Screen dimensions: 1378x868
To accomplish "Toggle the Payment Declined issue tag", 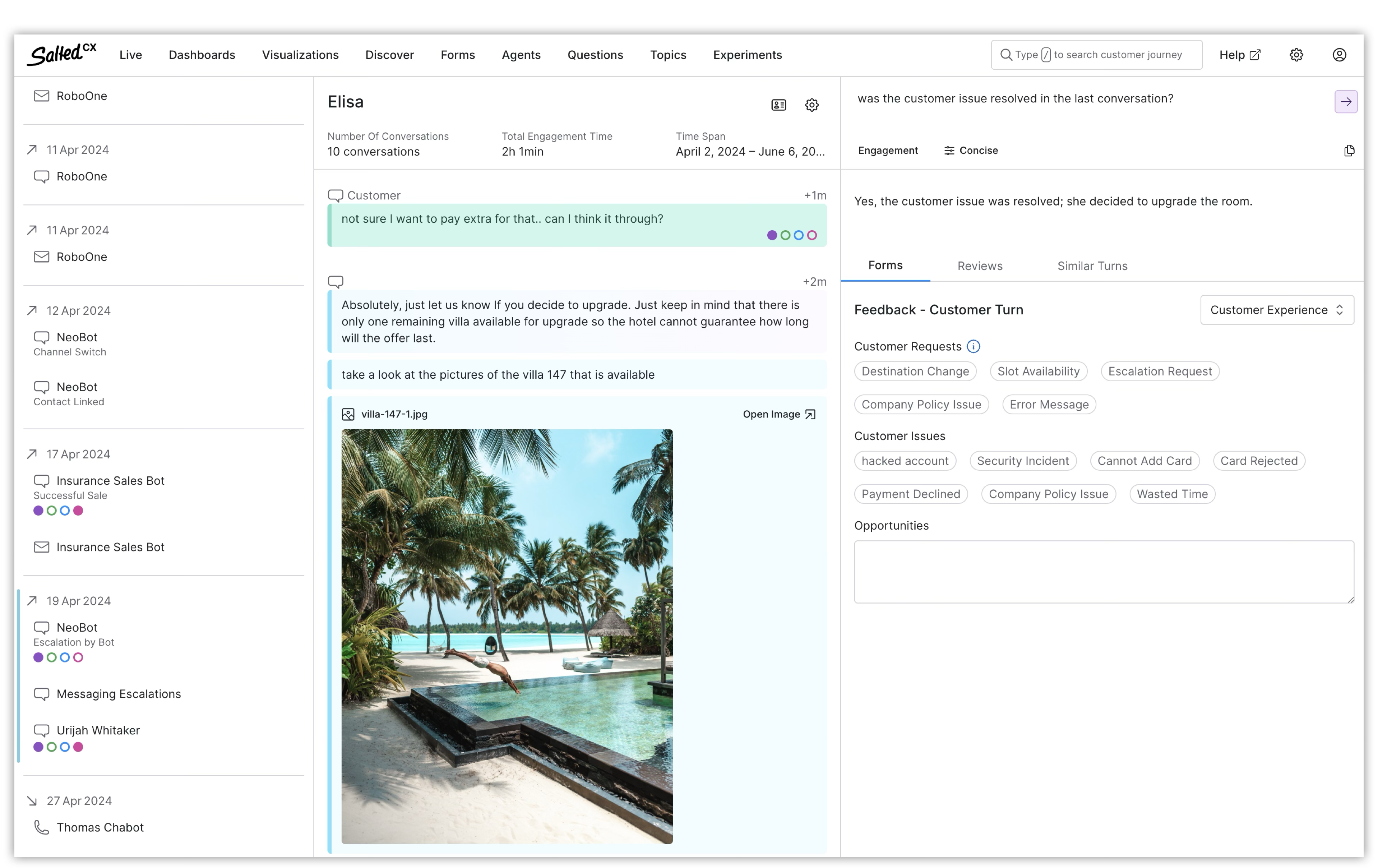I will pyautogui.click(x=910, y=494).
